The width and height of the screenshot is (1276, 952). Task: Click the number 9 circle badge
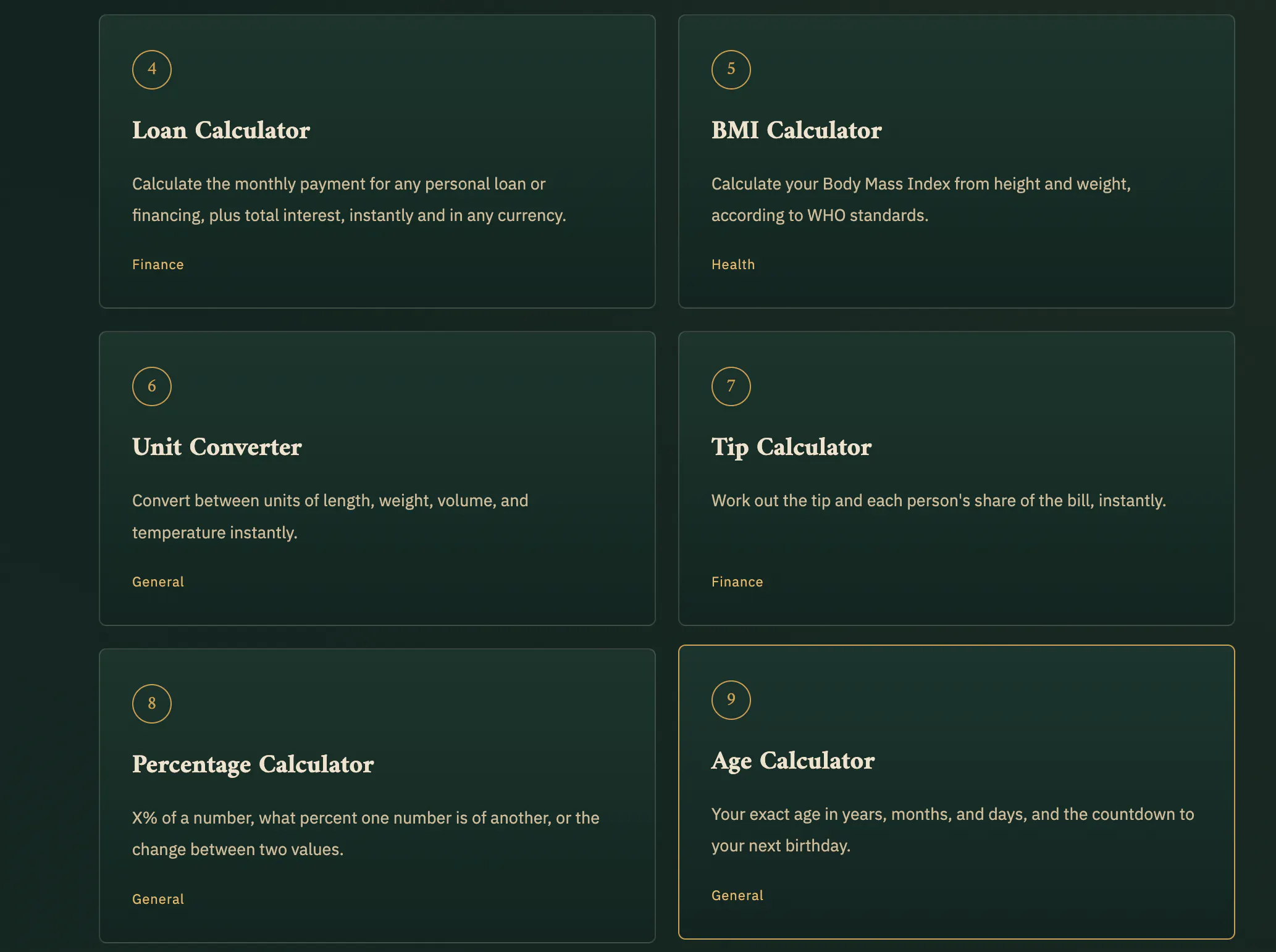pyautogui.click(x=731, y=700)
